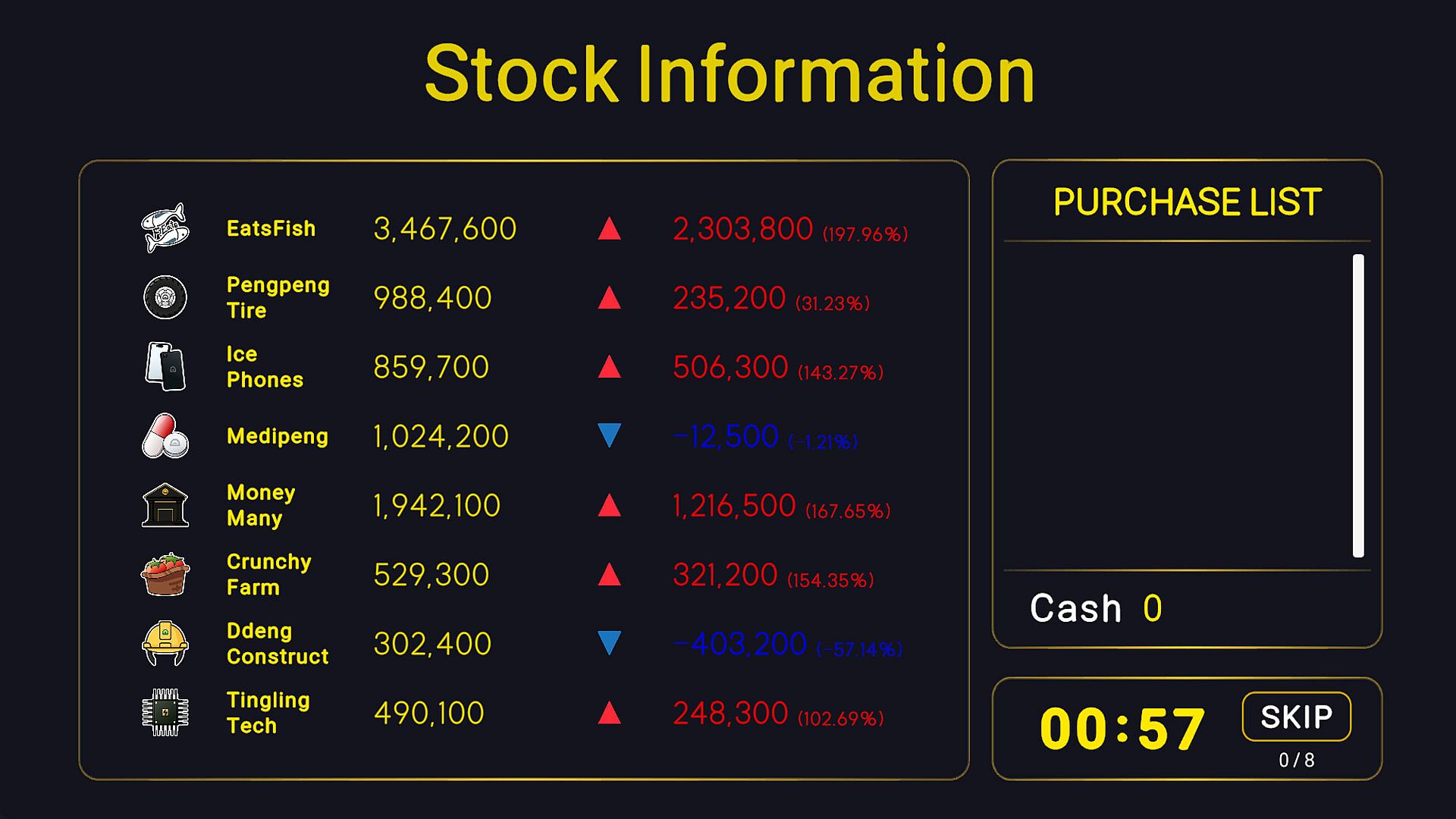Click the Ddeng Construct hard hat icon
1456x819 pixels.
pos(165,644)
